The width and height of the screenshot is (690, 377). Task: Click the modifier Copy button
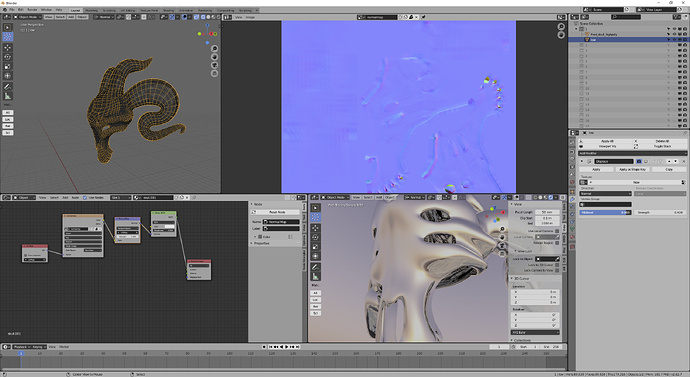[669, 169]
